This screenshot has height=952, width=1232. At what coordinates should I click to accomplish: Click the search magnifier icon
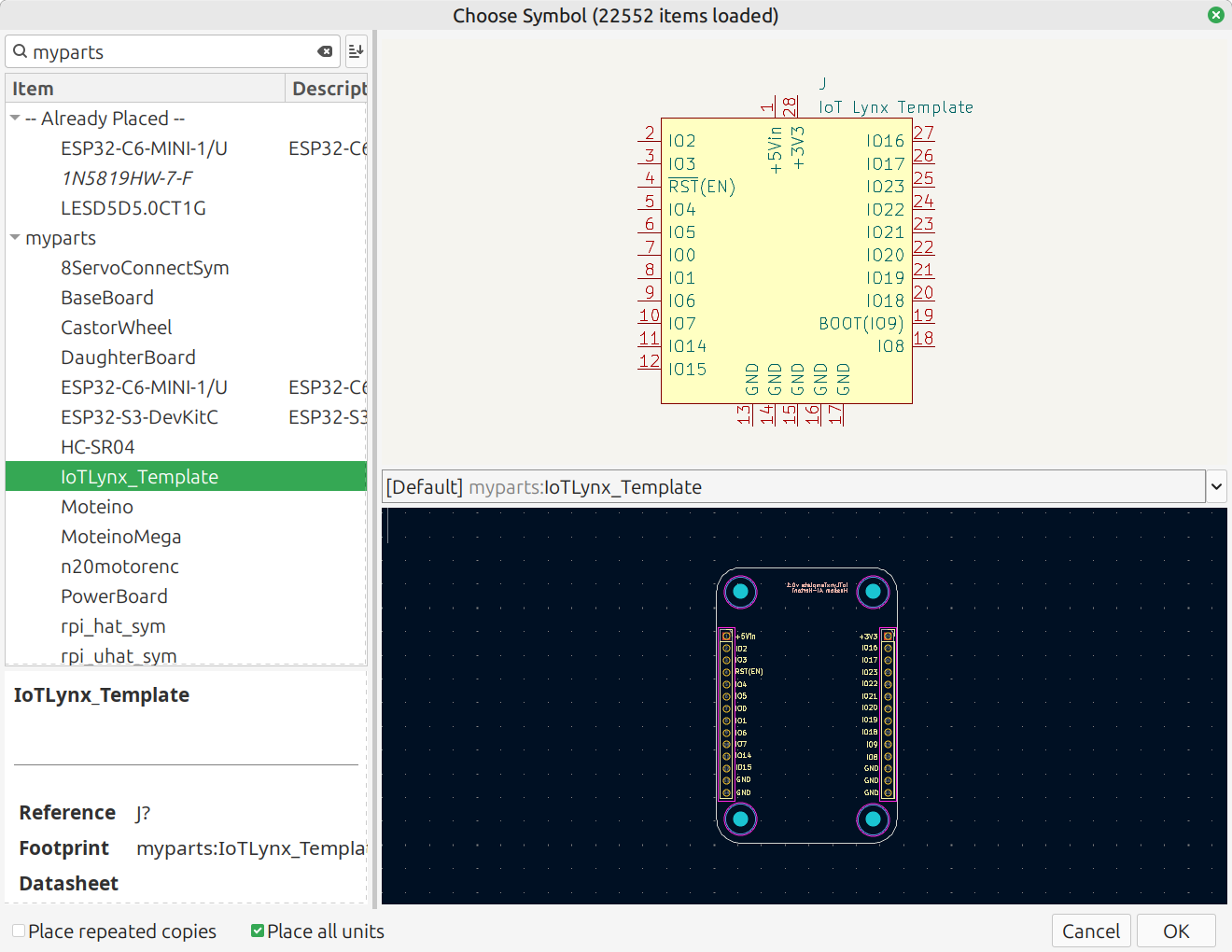(20, 51)
